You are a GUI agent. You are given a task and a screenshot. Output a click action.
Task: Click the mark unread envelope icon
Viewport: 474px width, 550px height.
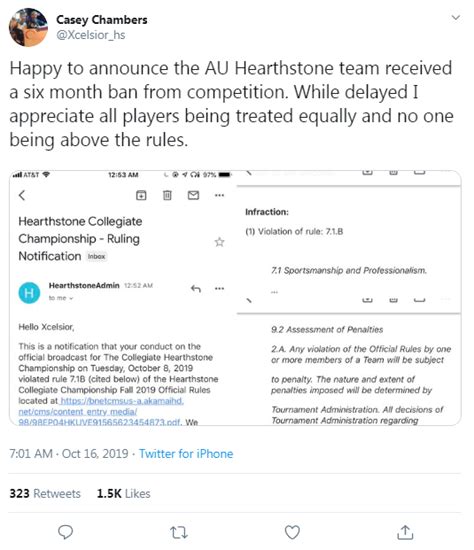point(193,195)
